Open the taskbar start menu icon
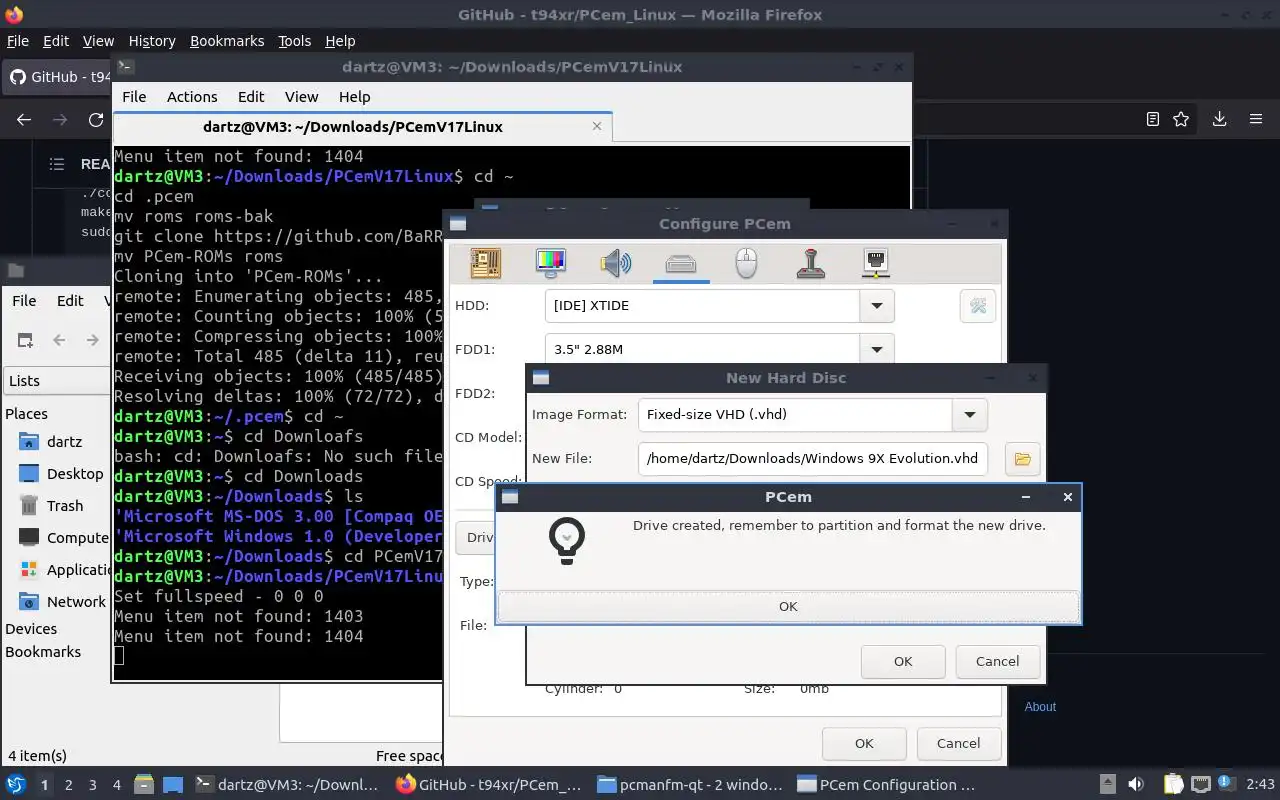 pos(16,785)
